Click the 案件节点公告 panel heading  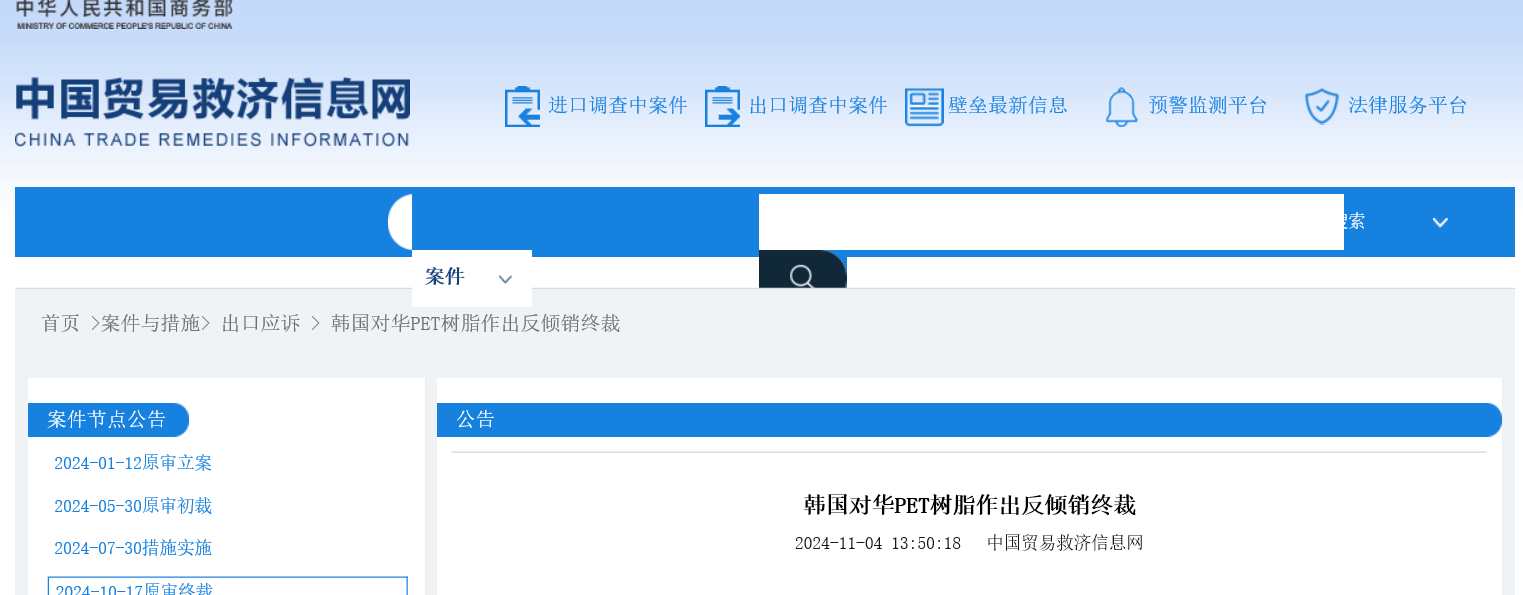point(108,420)
